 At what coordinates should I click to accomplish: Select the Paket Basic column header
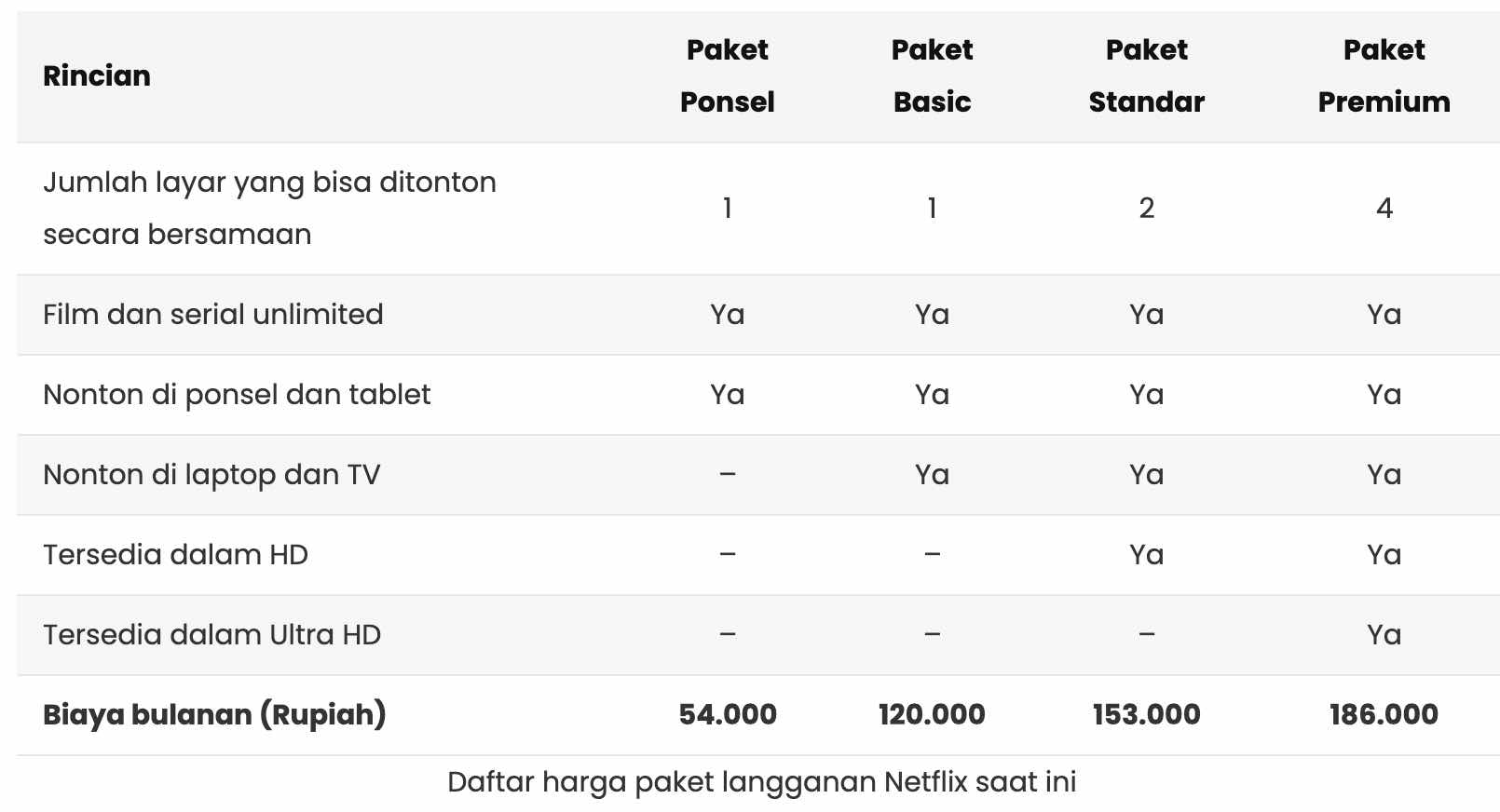click(932, 75)
